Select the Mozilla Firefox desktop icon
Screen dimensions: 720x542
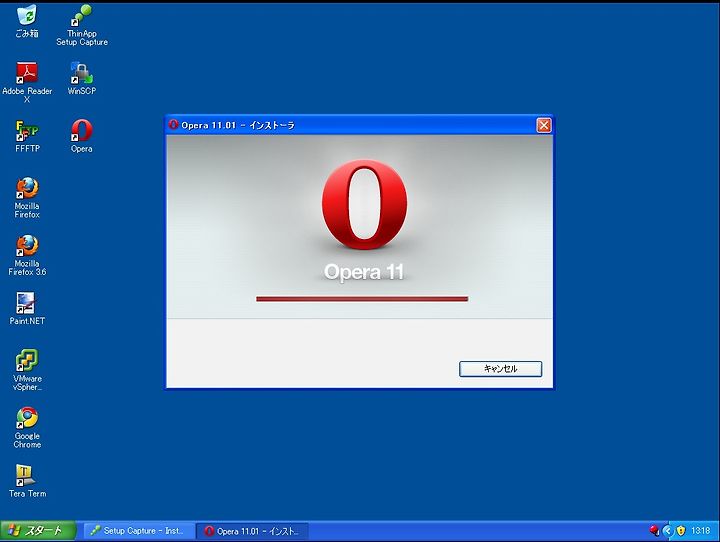[27, 198]
